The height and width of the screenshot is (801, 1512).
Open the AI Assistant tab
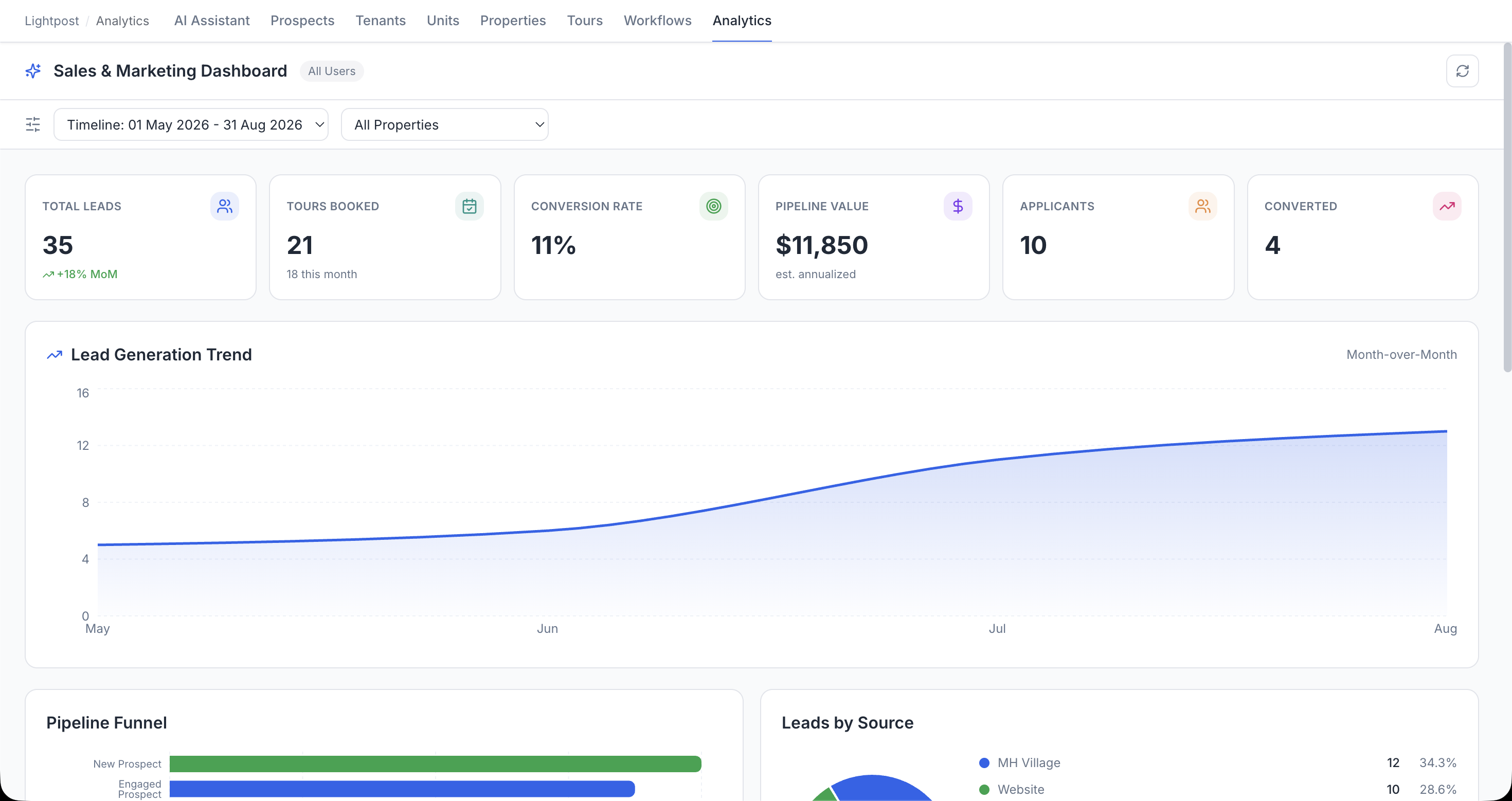pyautogui.click(x=212, y=21)
